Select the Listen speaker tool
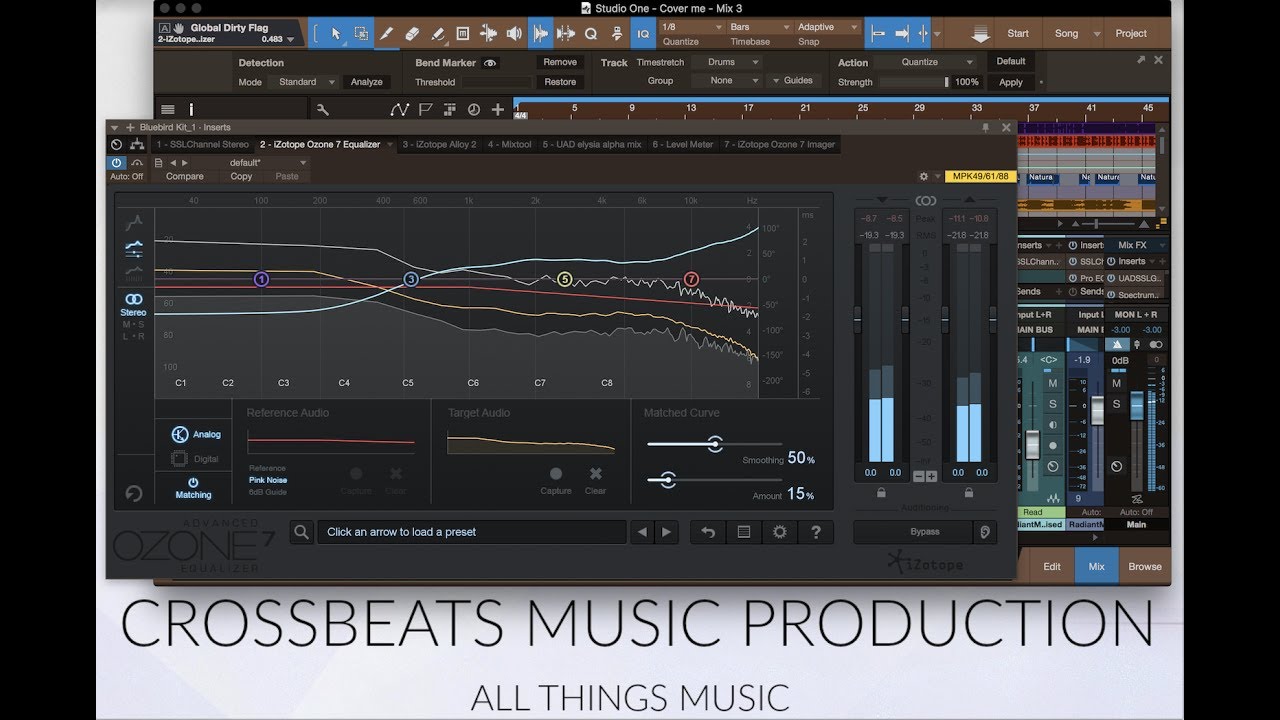Image resolution: width=1280 pixels, height=720 pixels. click(x=514, y=34)
